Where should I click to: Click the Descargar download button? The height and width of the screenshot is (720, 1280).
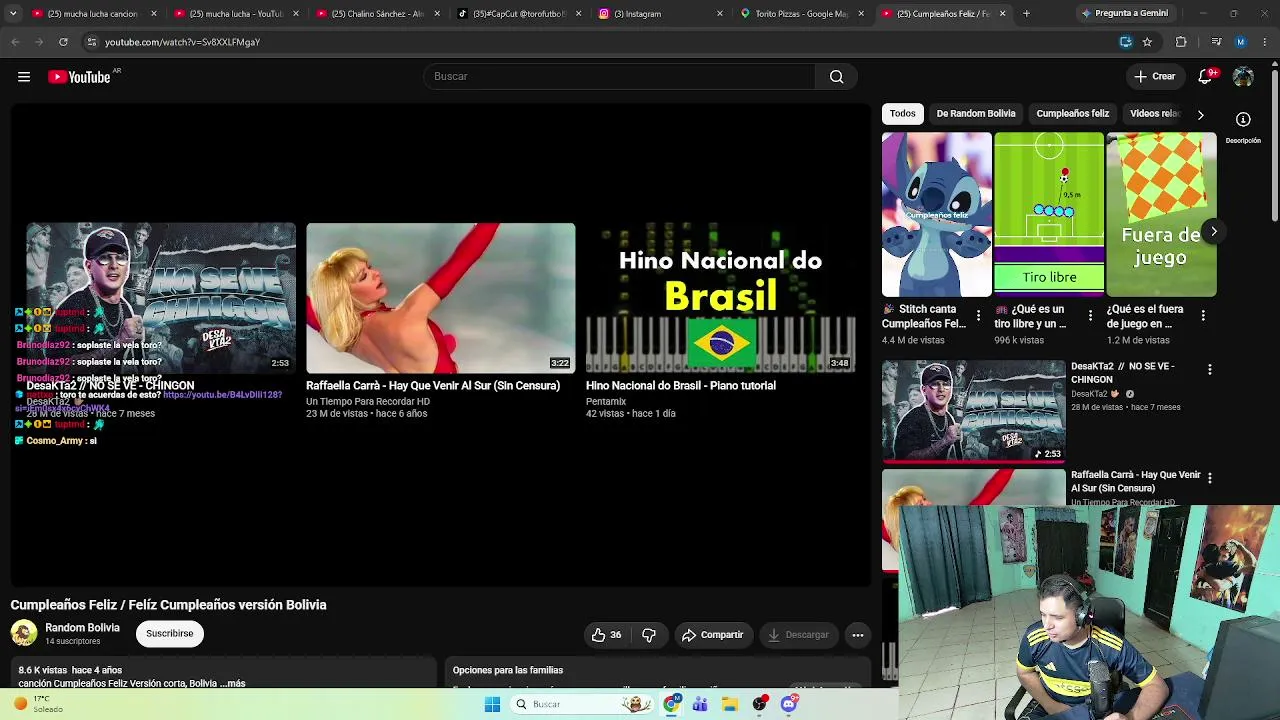click(x=798, y=635)
